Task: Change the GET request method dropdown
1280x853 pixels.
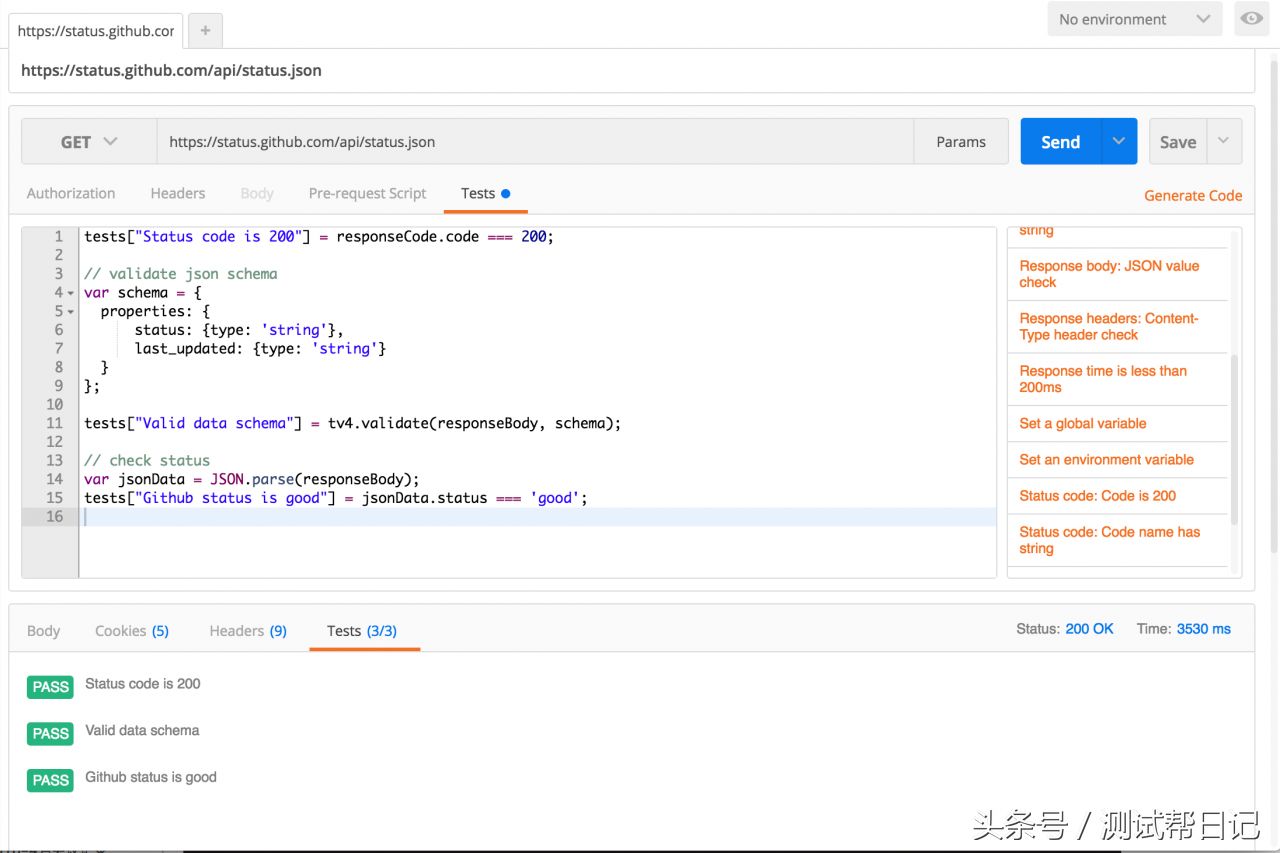Action: [89, 142]
